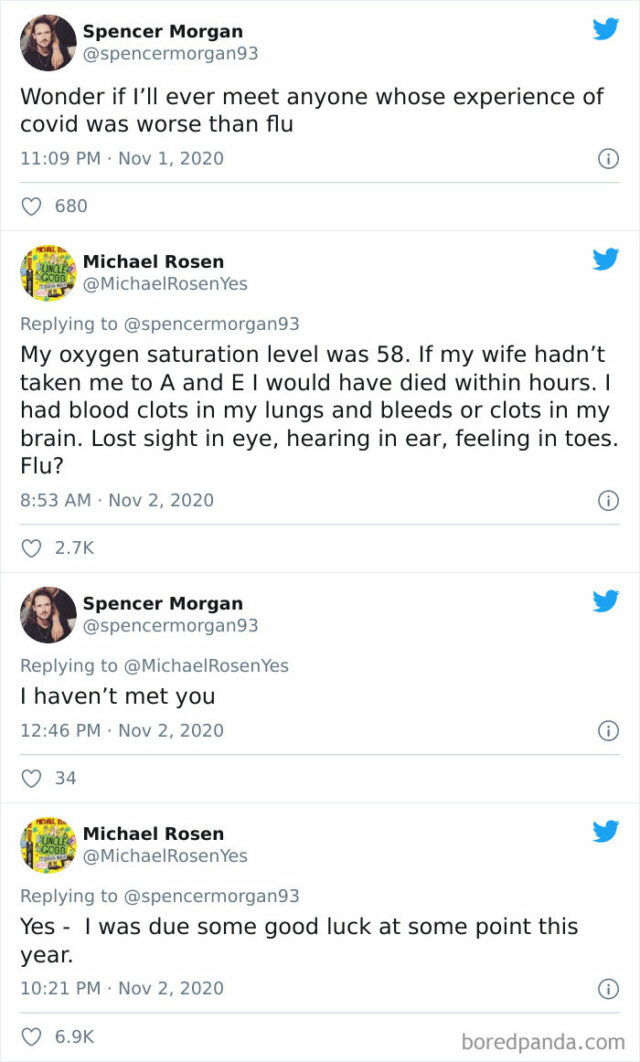Click the Twitter bird icon on Spencer Morgan's first tweet
This screenshot has width=640, height=1062.
click(606, 29)
